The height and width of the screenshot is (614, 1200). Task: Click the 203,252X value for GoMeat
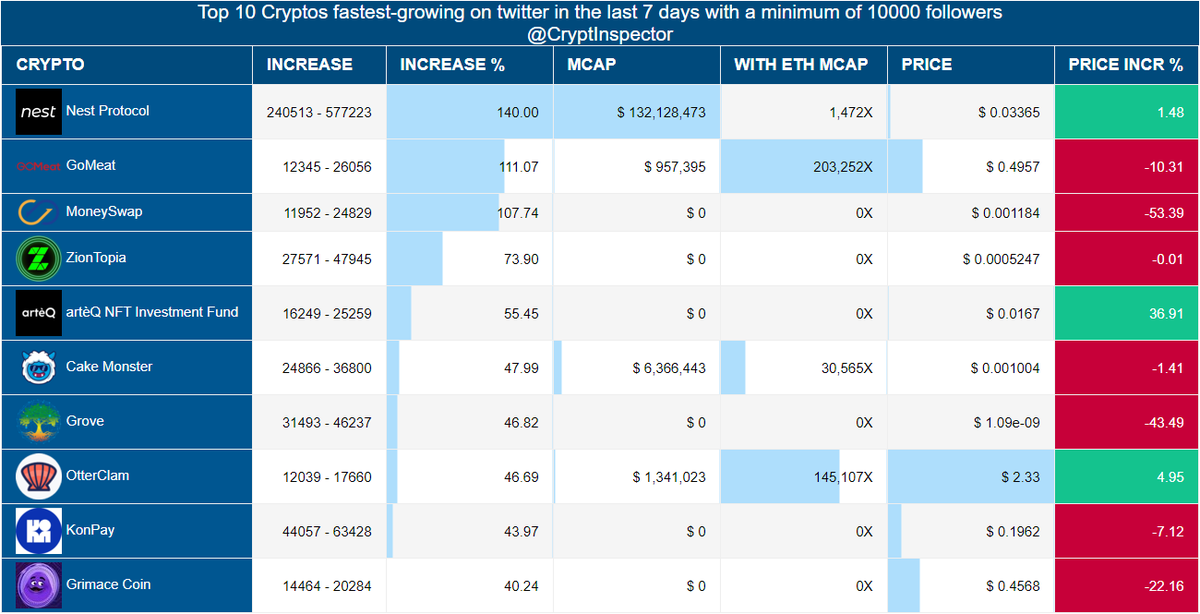(804, 167)
